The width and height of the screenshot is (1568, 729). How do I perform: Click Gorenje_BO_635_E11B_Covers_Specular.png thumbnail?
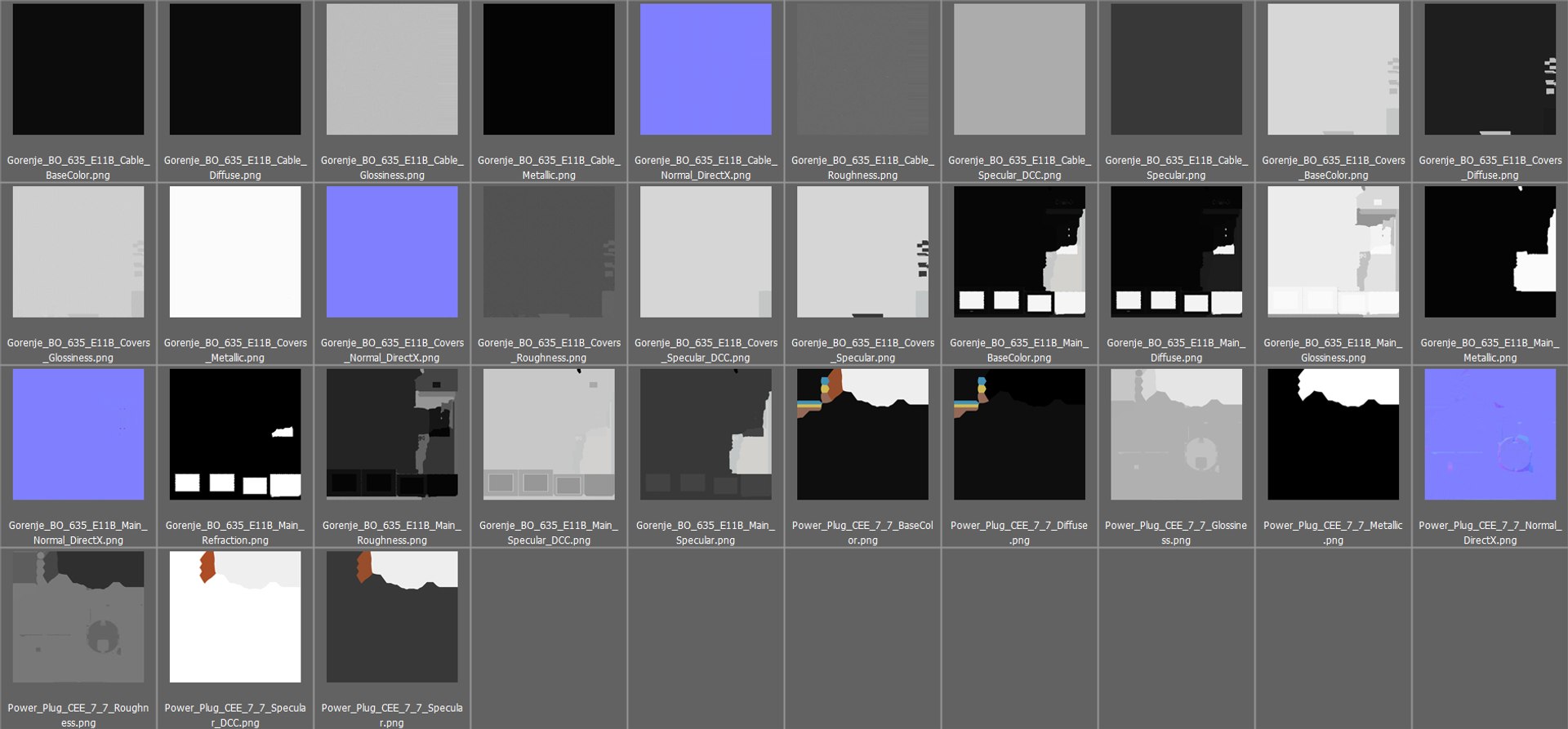[862, 251]
